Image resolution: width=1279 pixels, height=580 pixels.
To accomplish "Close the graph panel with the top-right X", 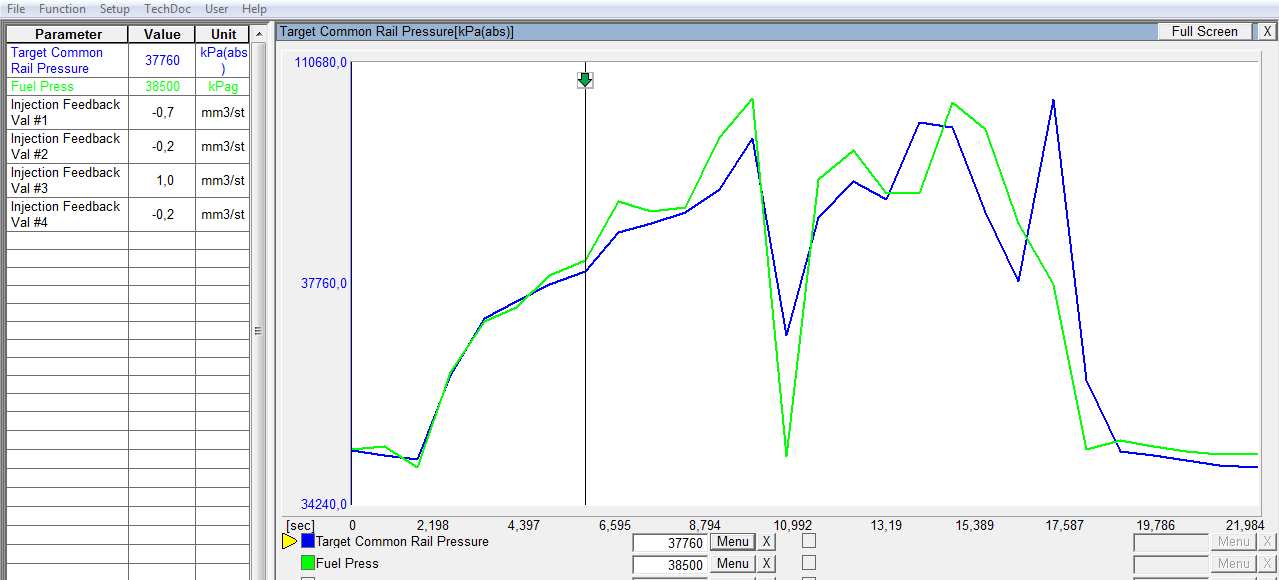I will [x=1267, y=31].
